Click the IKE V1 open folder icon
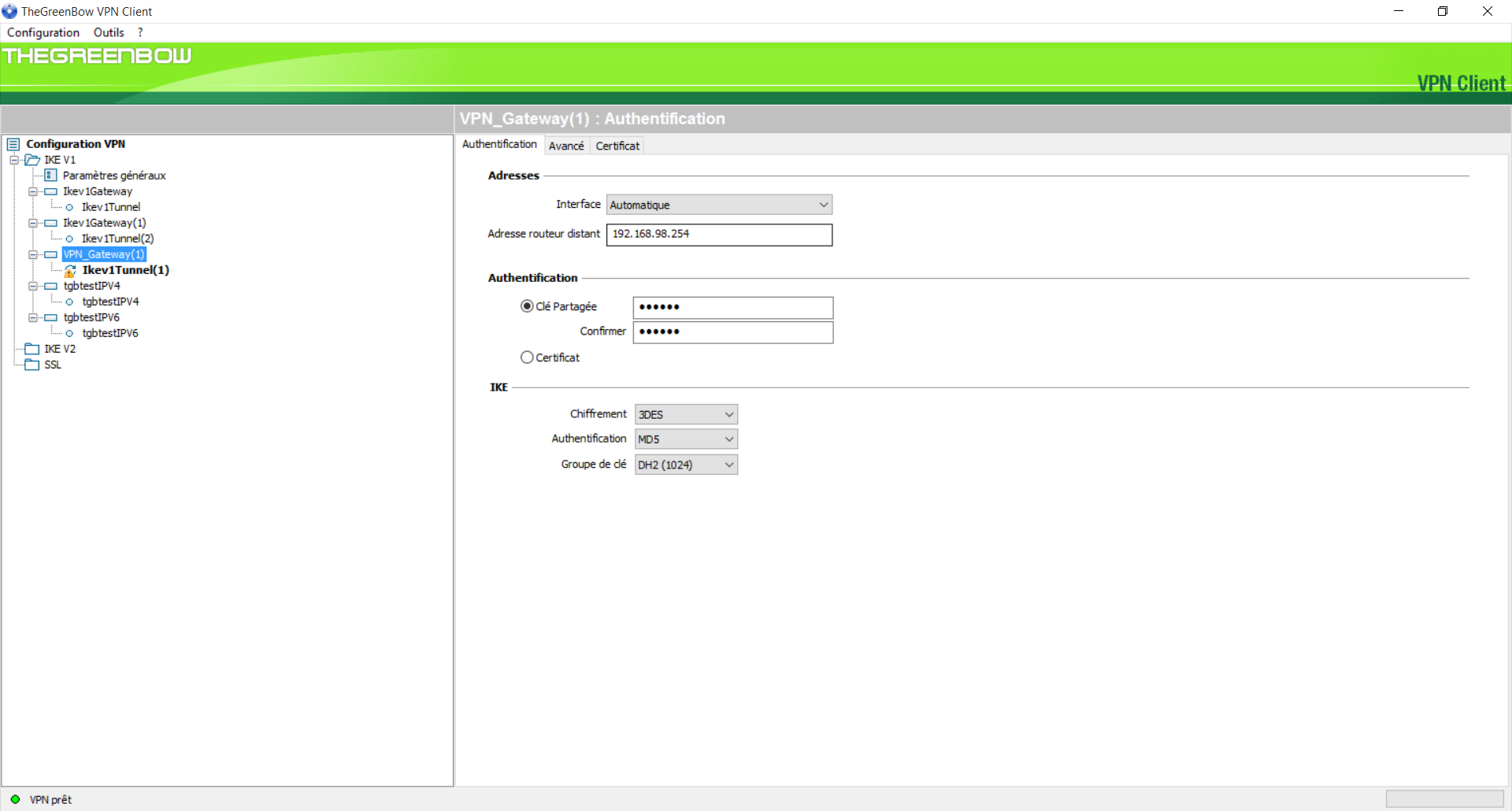Image resolution: width=1512 pixels, height=811 pixels. (x=32, y=160)
